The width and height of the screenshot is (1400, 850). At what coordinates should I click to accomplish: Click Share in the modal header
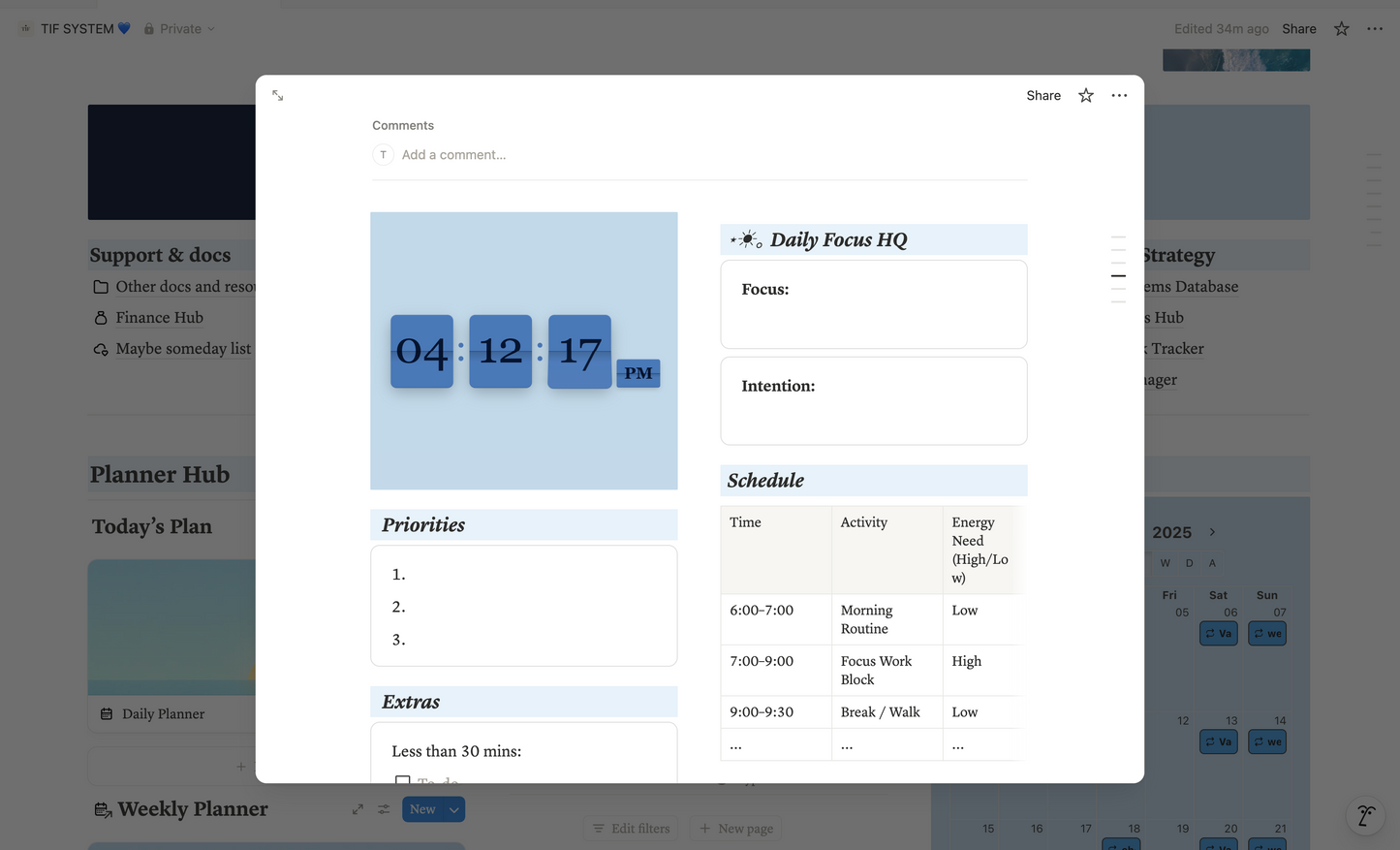tap(1043, 95)
